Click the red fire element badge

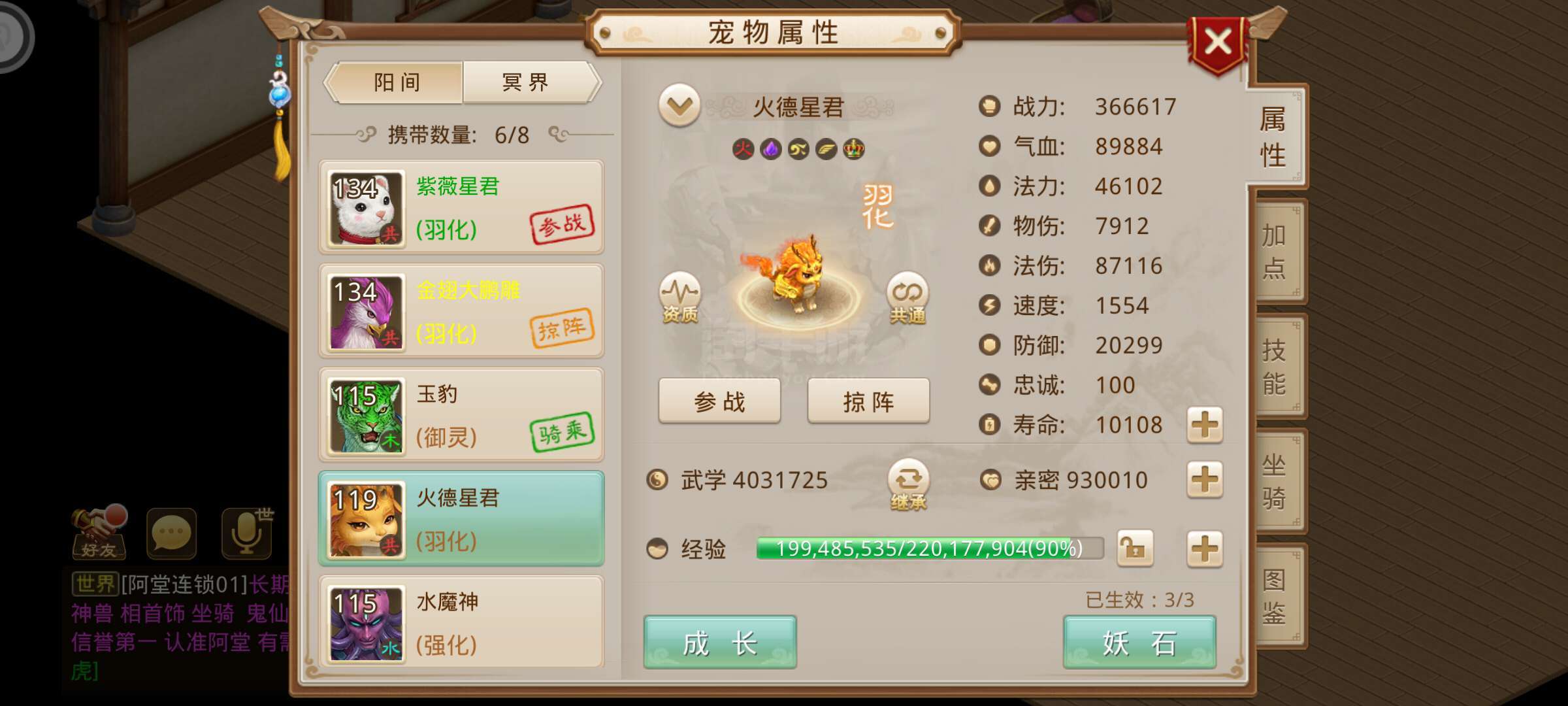click(x=743, y=149)
